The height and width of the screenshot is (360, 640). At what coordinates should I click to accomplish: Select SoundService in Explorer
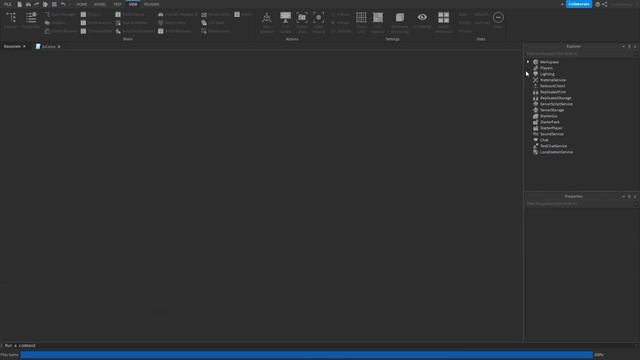(x=551, y=134)
